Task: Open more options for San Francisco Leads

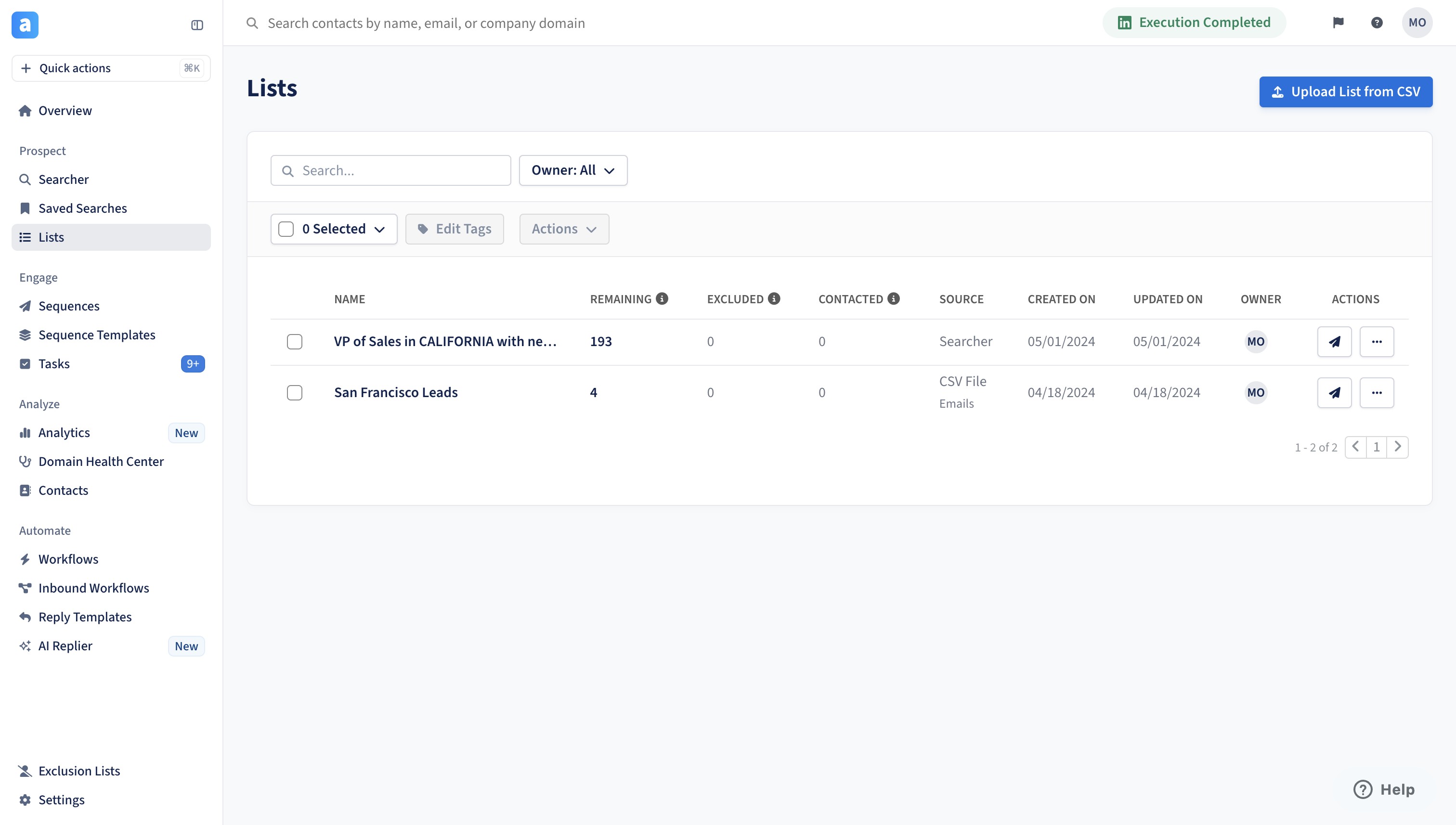Action: [x=1377, y=393]
